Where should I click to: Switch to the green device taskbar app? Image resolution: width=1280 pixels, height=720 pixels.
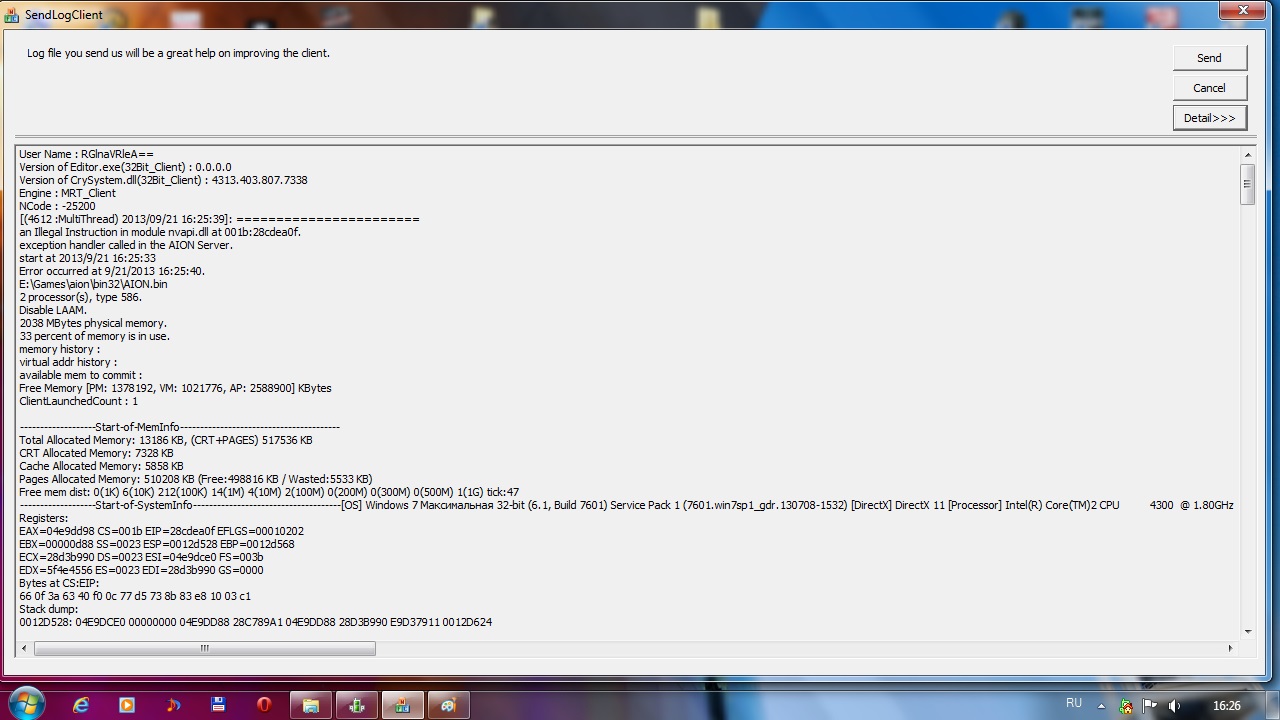click(357, 705)
